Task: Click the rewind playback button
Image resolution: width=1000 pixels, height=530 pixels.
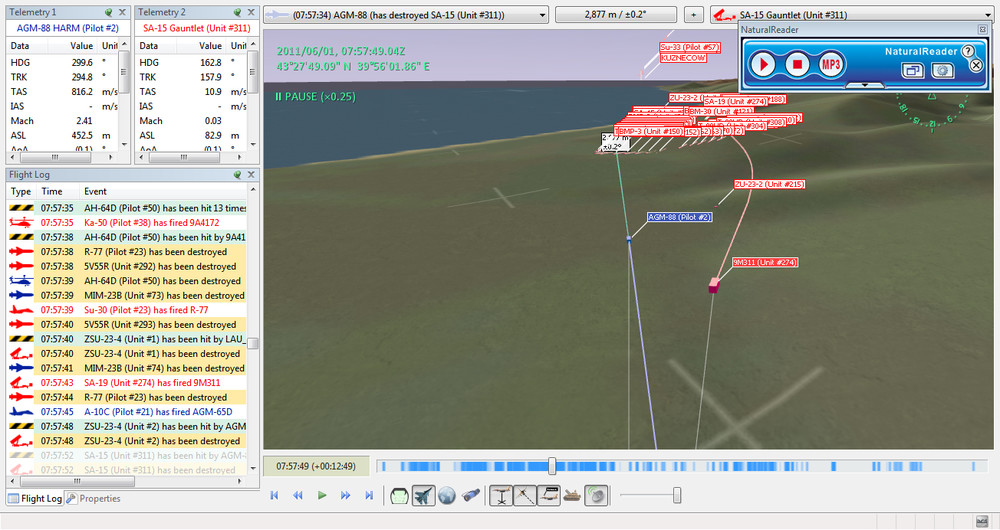Action: click(x=298, y=496)
